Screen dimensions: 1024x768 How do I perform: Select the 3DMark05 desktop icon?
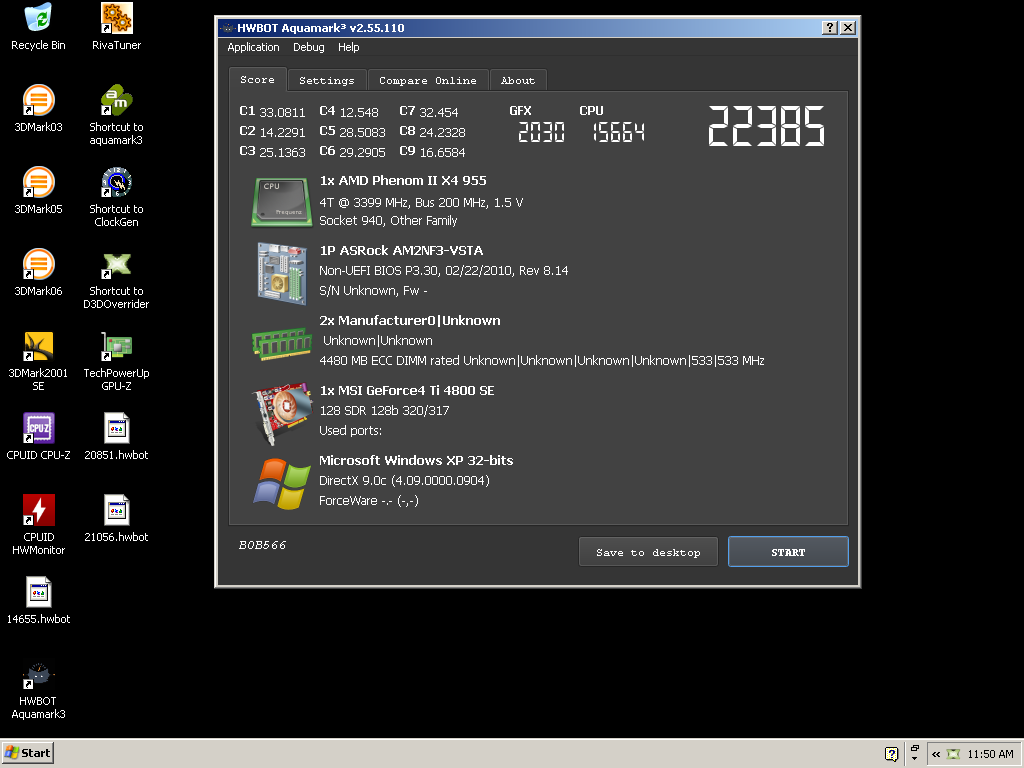click(x=39, y=191)
